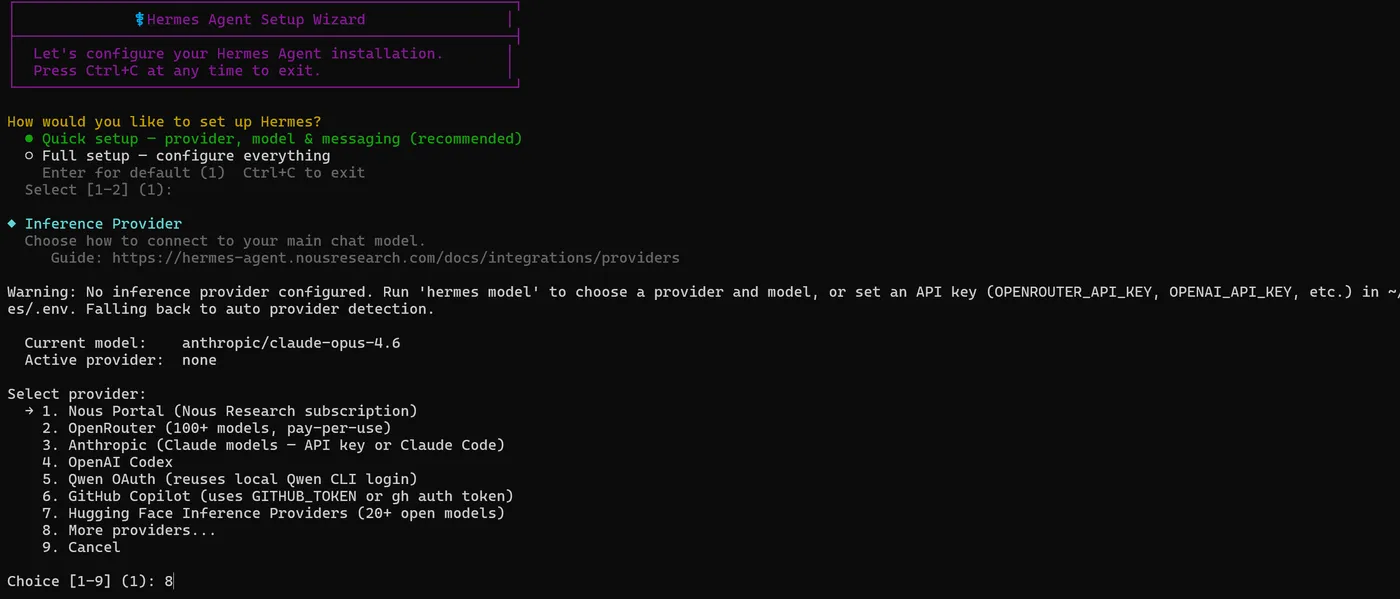Select the Full setup radio option
1400x599 pixels.
(x=177, y=156)
